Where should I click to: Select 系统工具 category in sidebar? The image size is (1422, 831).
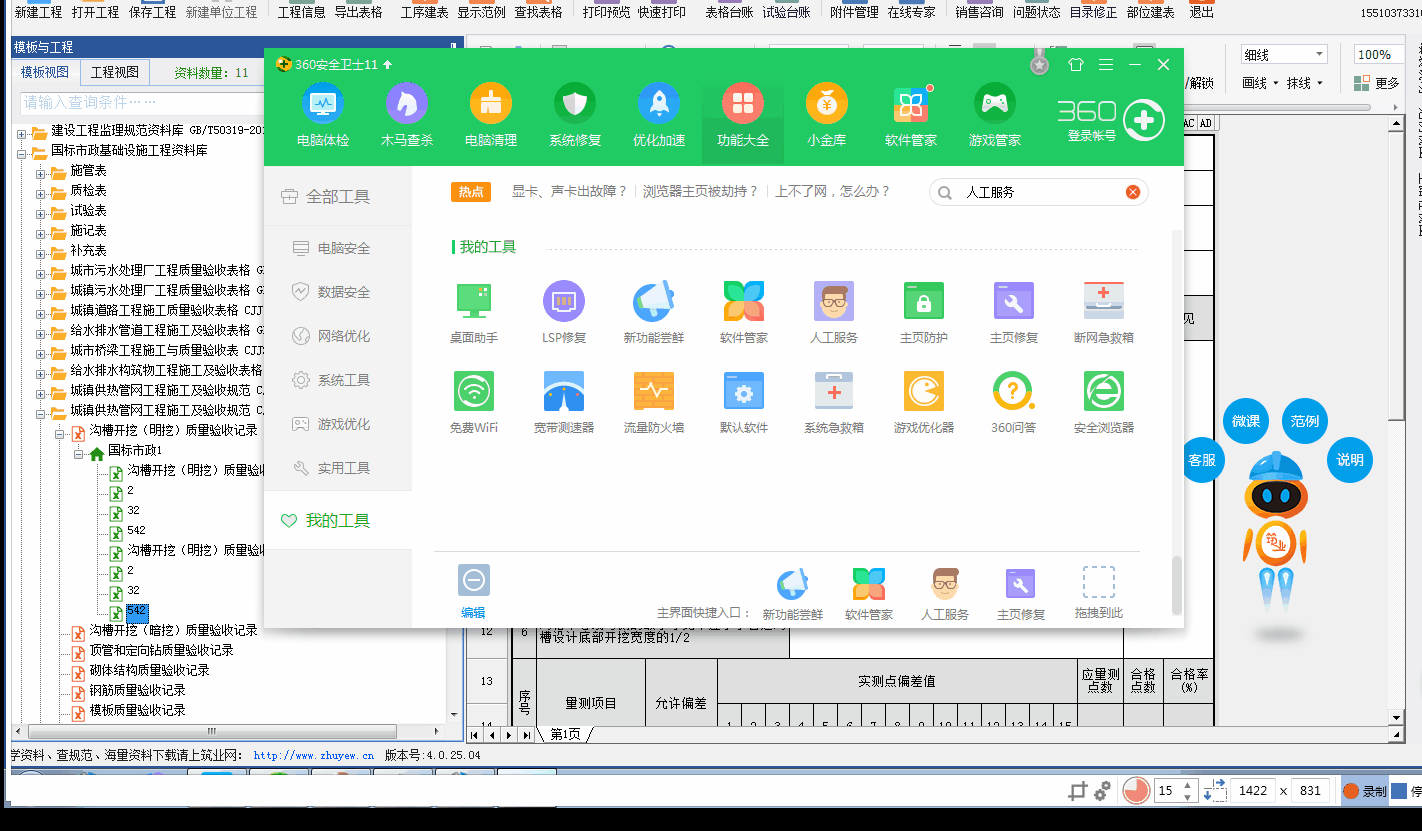coord(343,380)
